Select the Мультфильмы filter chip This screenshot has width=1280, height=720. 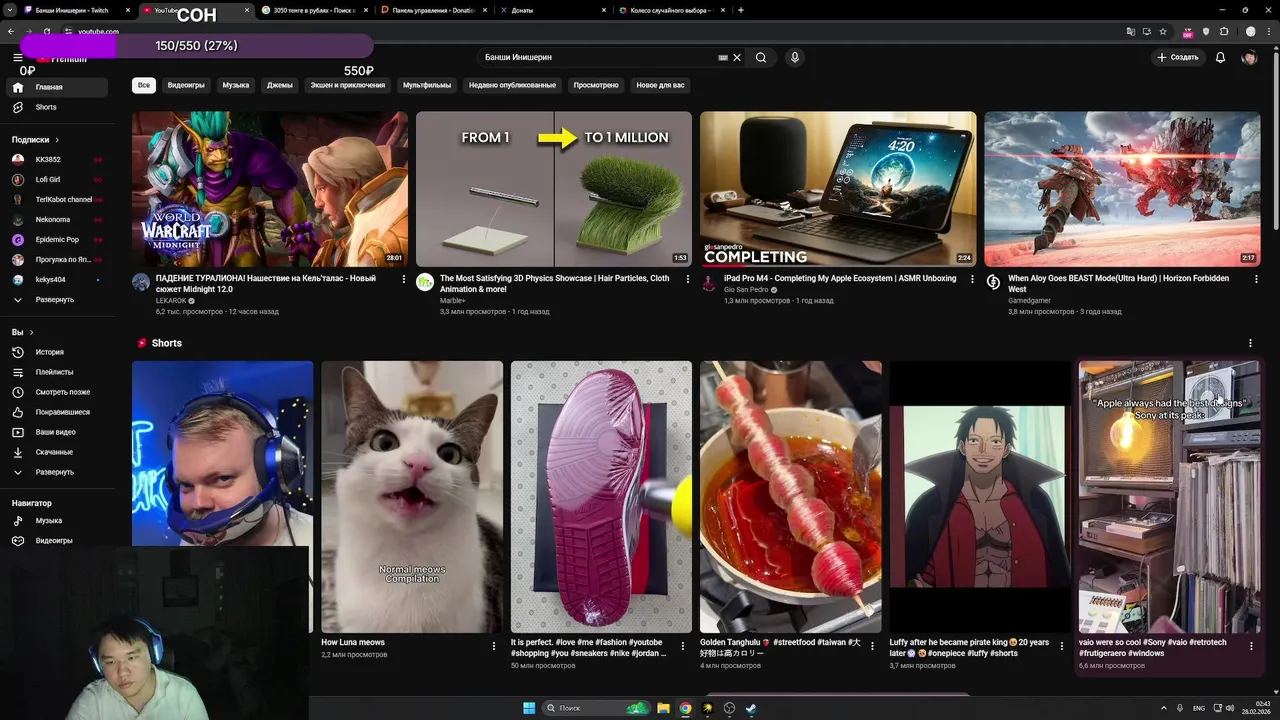click(x=427, y=85)
